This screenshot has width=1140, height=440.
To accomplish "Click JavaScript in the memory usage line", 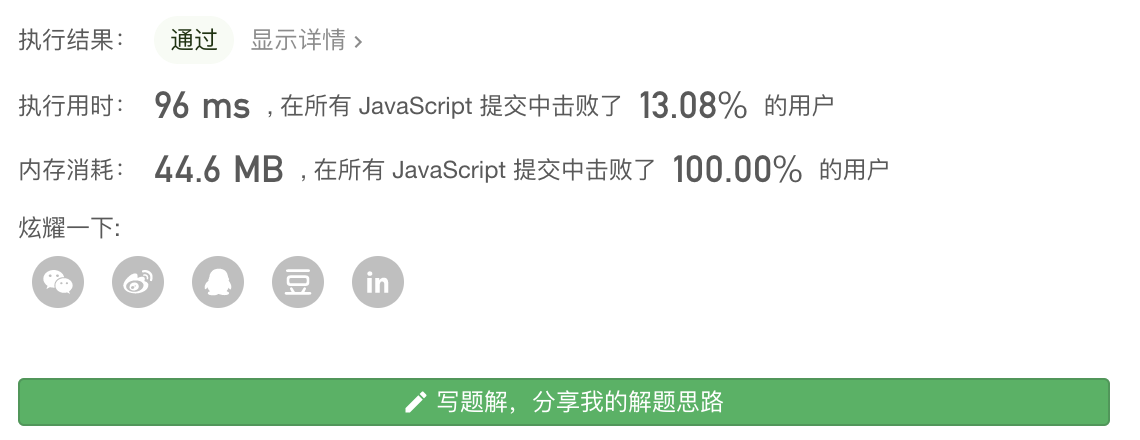I will 449,171.
